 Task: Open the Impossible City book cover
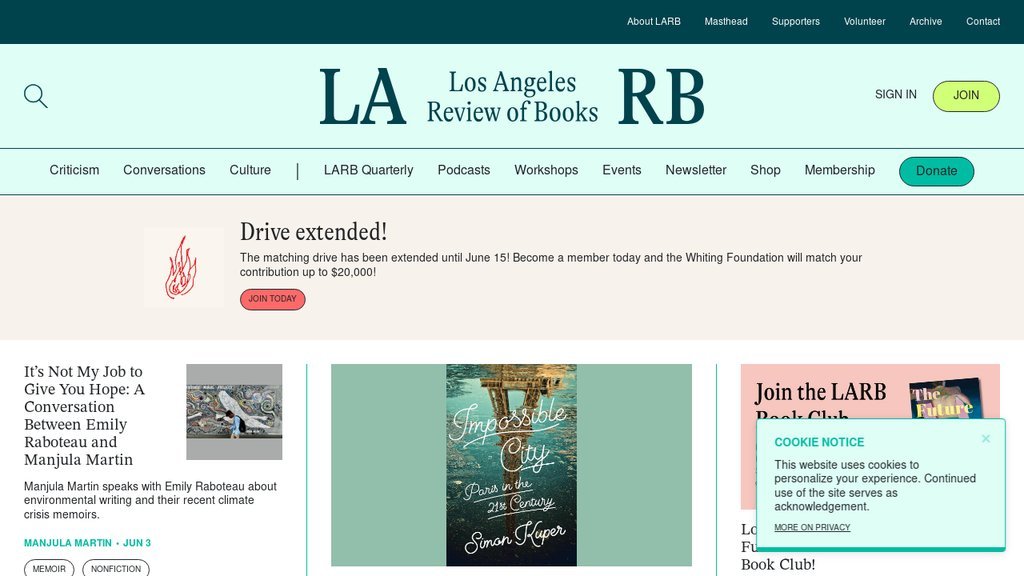pyautogui.click(x=511, y=465)
